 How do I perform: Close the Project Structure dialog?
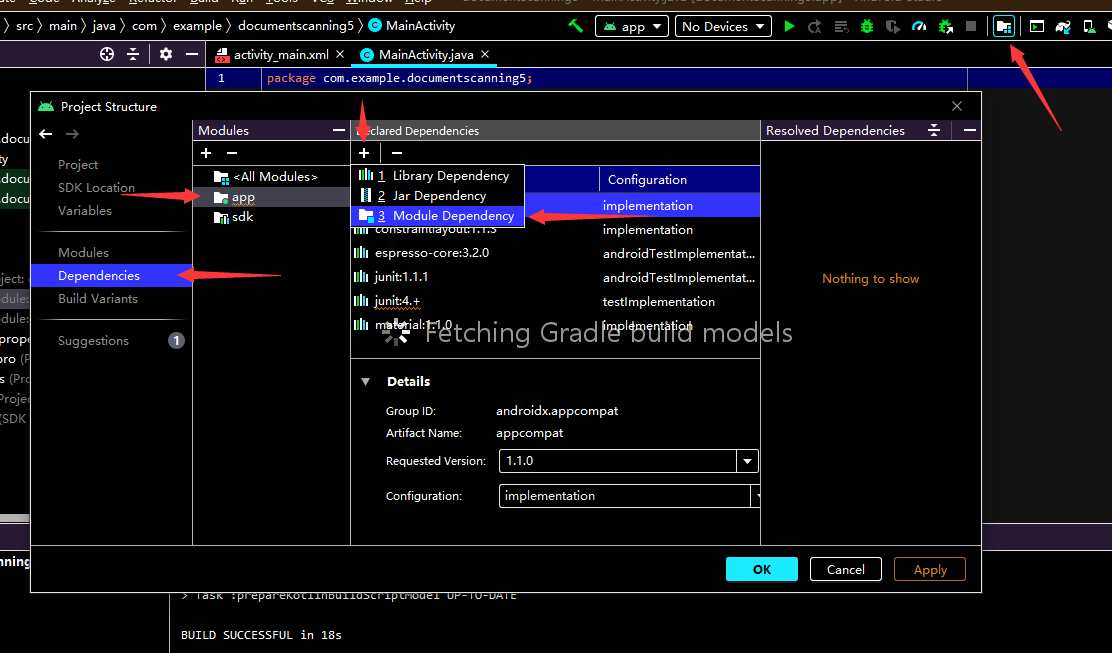(x=957, y=106)
